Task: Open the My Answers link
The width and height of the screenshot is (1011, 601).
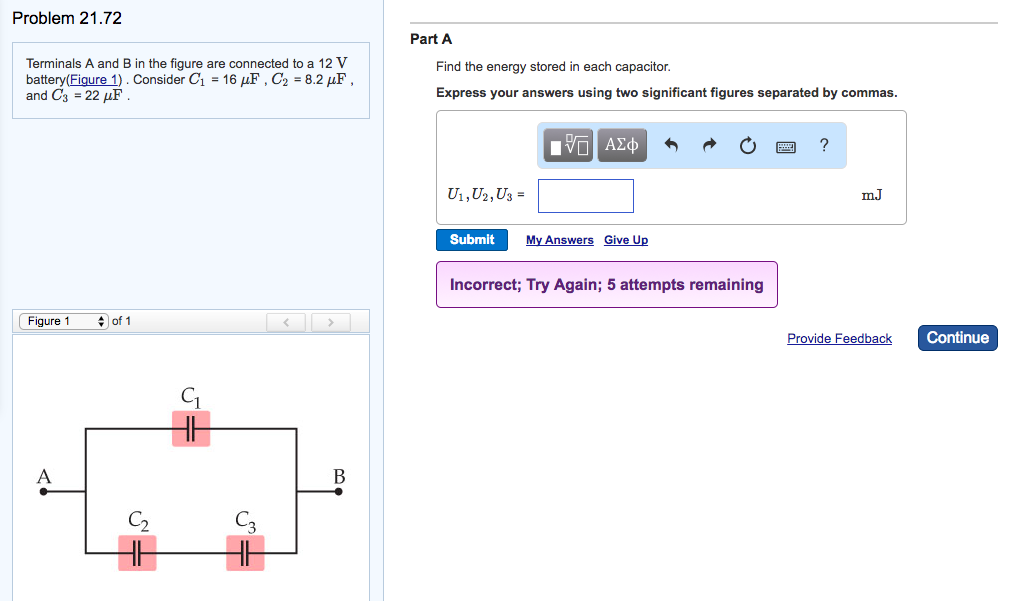Action: 559,240
